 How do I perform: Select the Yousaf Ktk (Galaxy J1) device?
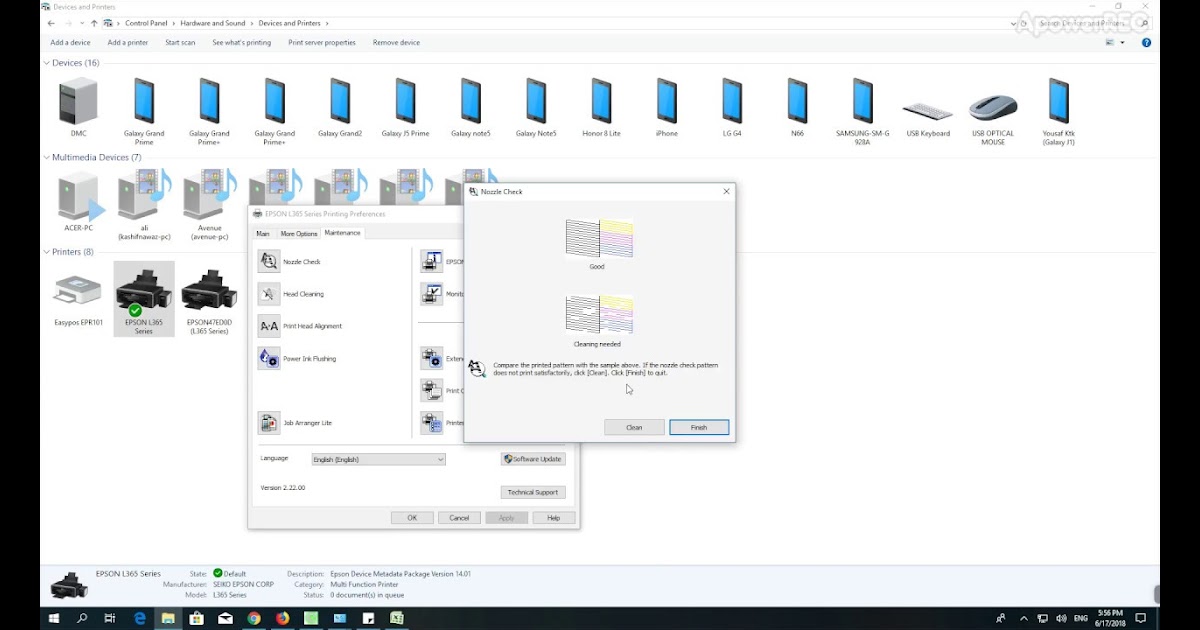pyautogui.click(x=1058, y=101)
